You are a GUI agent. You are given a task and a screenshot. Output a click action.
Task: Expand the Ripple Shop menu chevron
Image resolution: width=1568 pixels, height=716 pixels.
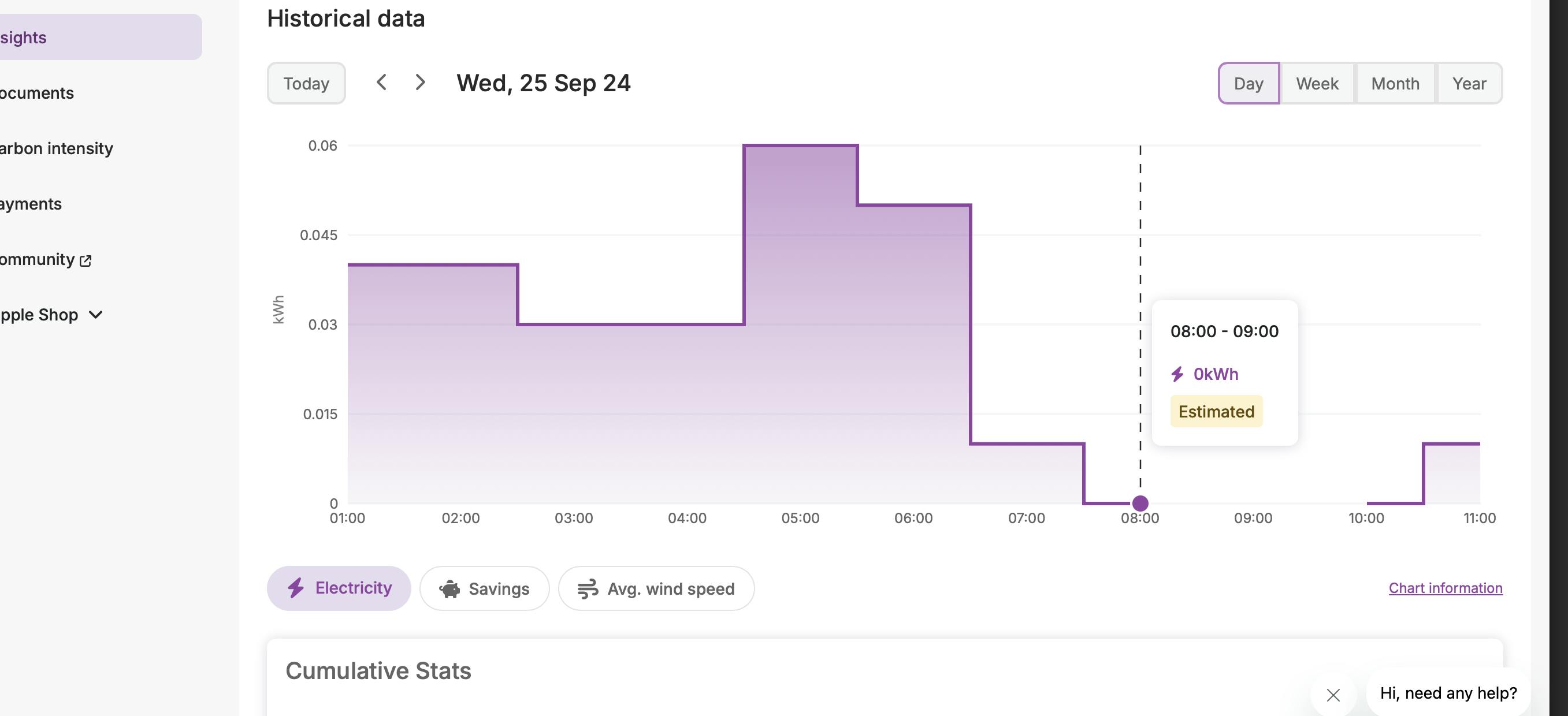tap(95, 315)
